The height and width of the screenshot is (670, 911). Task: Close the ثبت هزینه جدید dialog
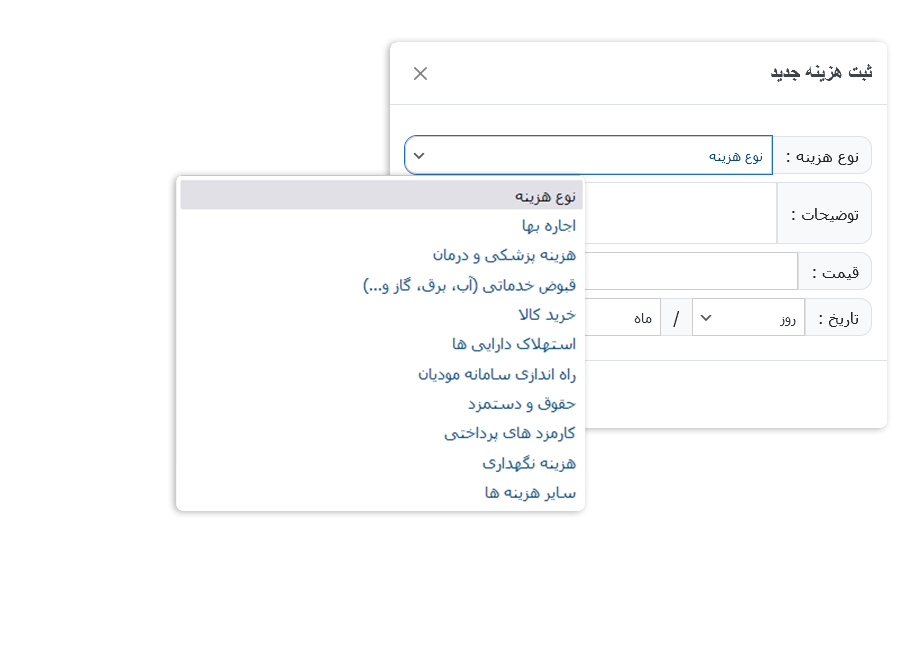pyautogui.click(x=419, y=73)
